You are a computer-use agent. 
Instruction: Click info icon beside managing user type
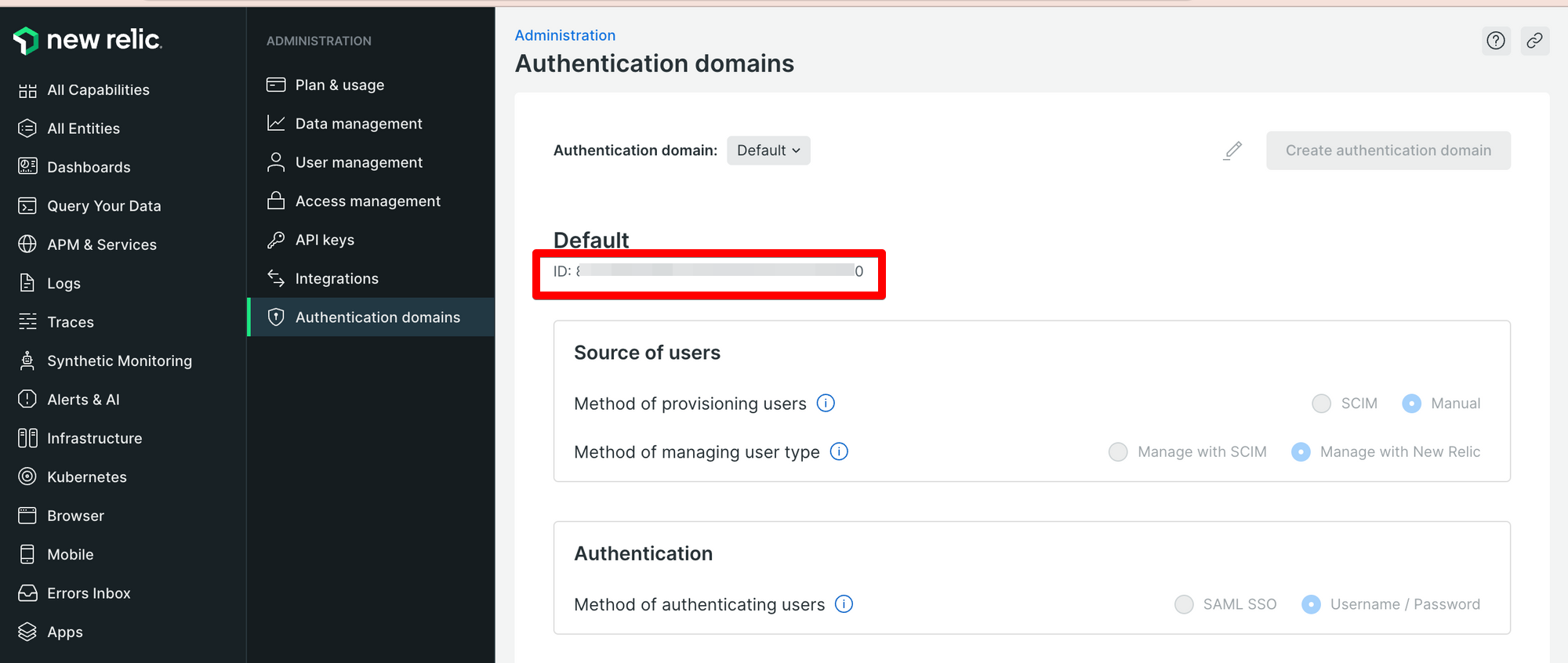839,451
